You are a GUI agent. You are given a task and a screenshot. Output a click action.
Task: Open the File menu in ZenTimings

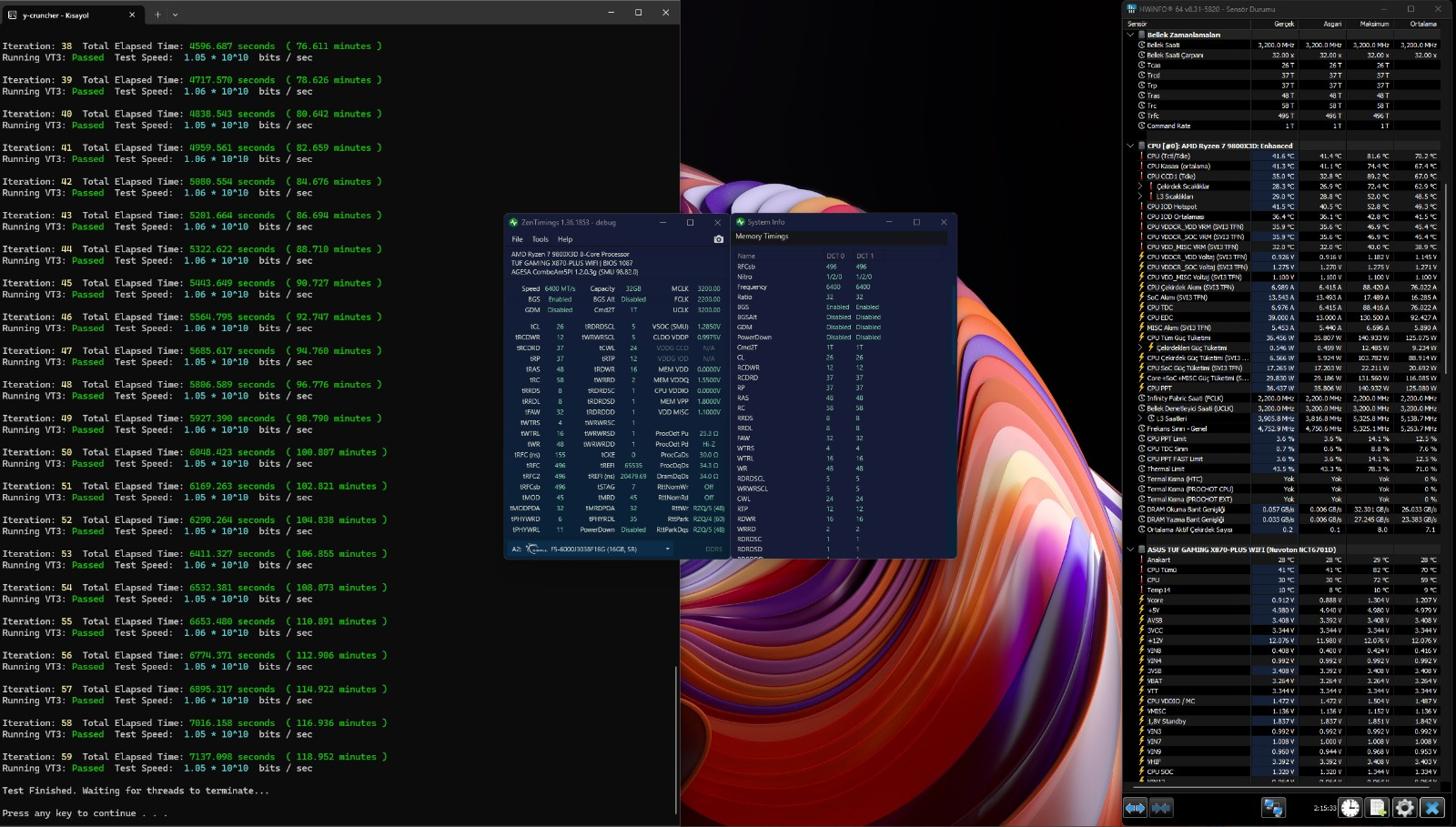517,239
